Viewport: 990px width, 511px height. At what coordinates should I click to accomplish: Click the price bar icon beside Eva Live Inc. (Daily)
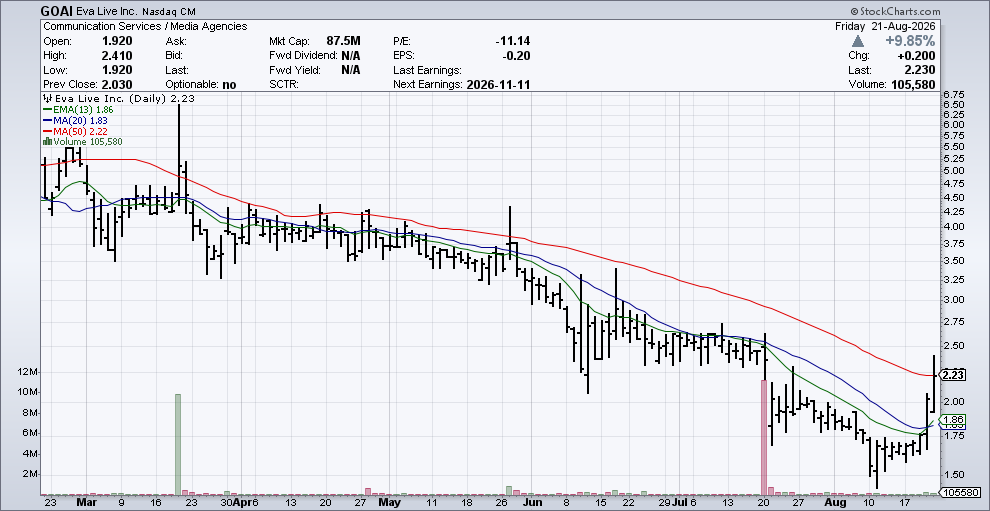47,98
